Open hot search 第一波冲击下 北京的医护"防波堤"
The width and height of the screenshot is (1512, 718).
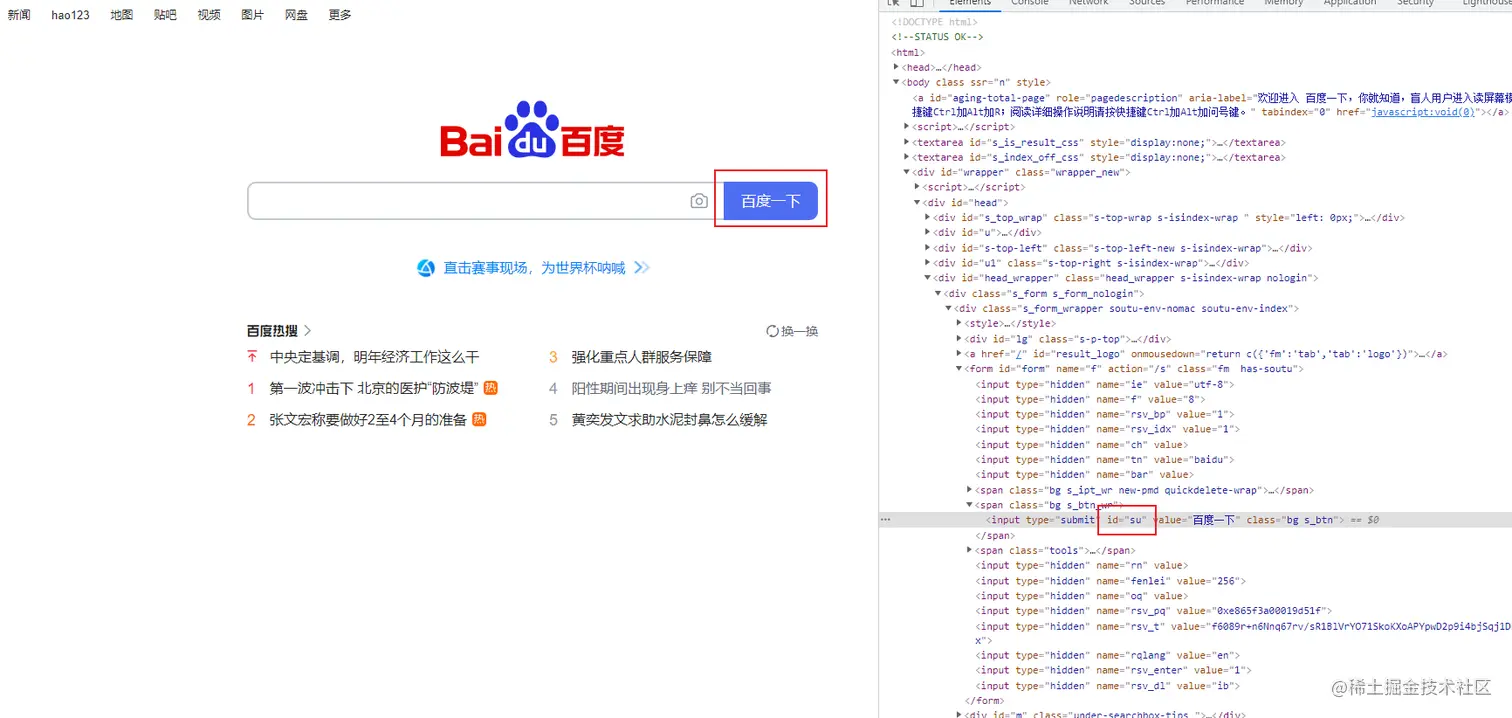(x=374, y=388)
